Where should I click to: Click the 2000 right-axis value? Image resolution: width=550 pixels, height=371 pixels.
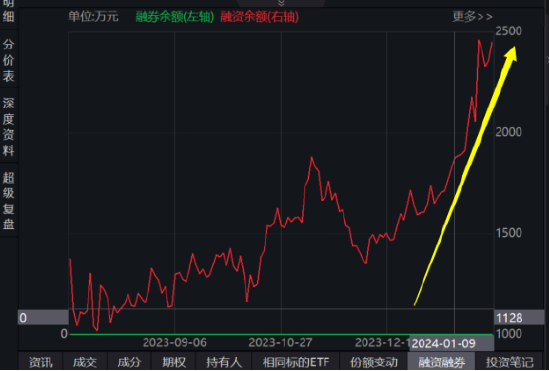coord(508,132)
